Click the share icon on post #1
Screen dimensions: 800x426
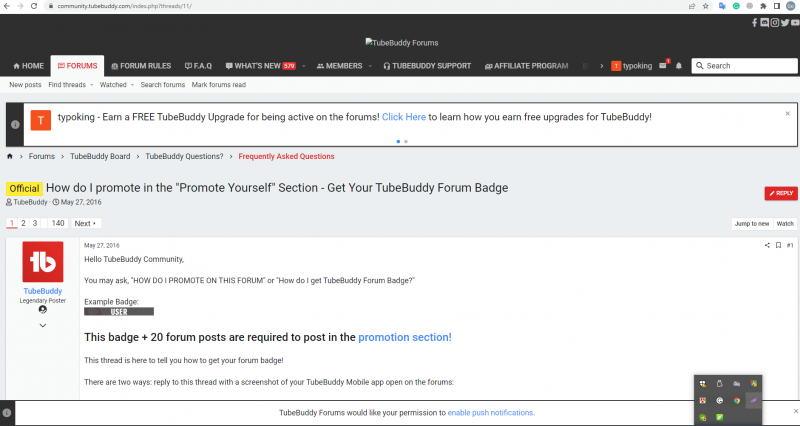coord(768,245)
